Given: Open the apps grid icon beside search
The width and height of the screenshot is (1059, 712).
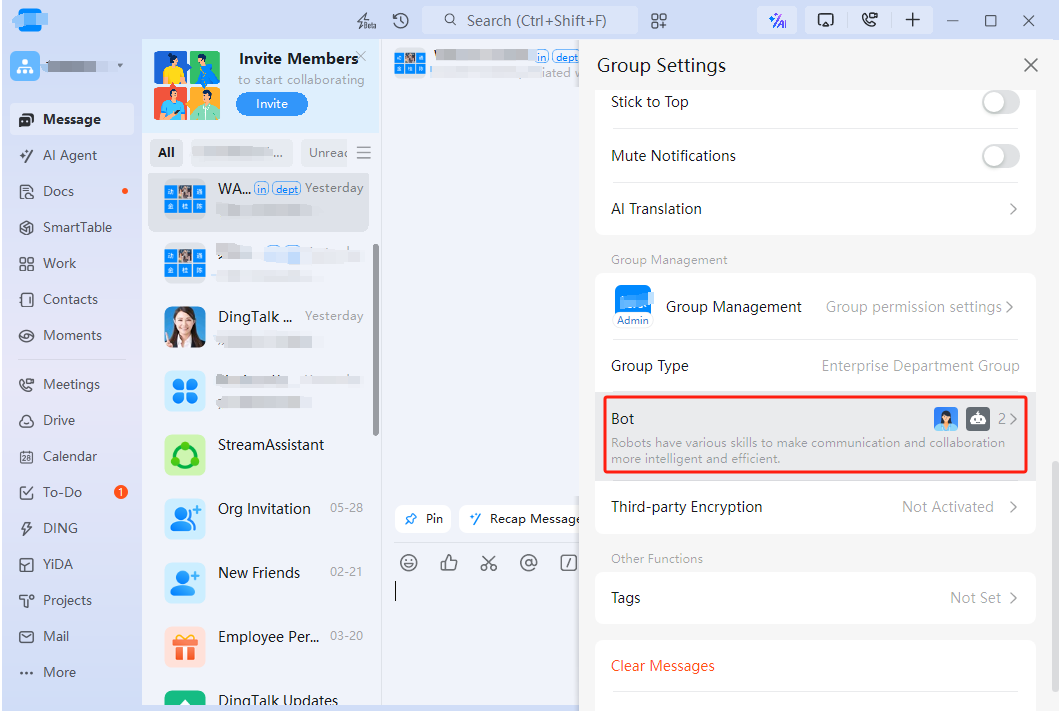Looking at the screenshot, I should coord(659,20).
